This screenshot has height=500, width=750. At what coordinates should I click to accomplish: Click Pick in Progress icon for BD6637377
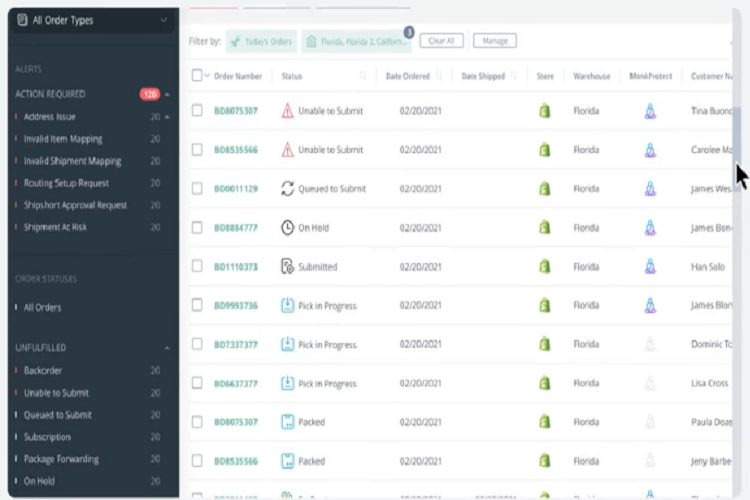(287, 383)
